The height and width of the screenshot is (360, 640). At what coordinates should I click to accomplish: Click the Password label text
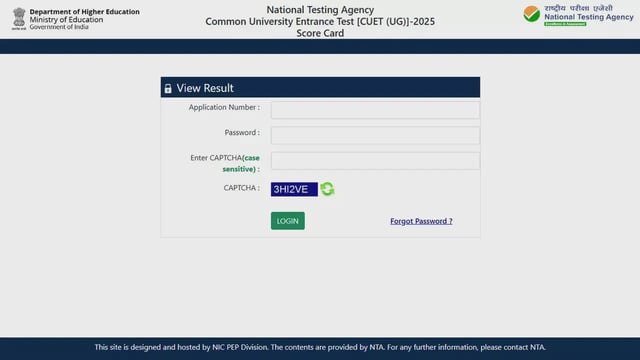coord(242,133)
